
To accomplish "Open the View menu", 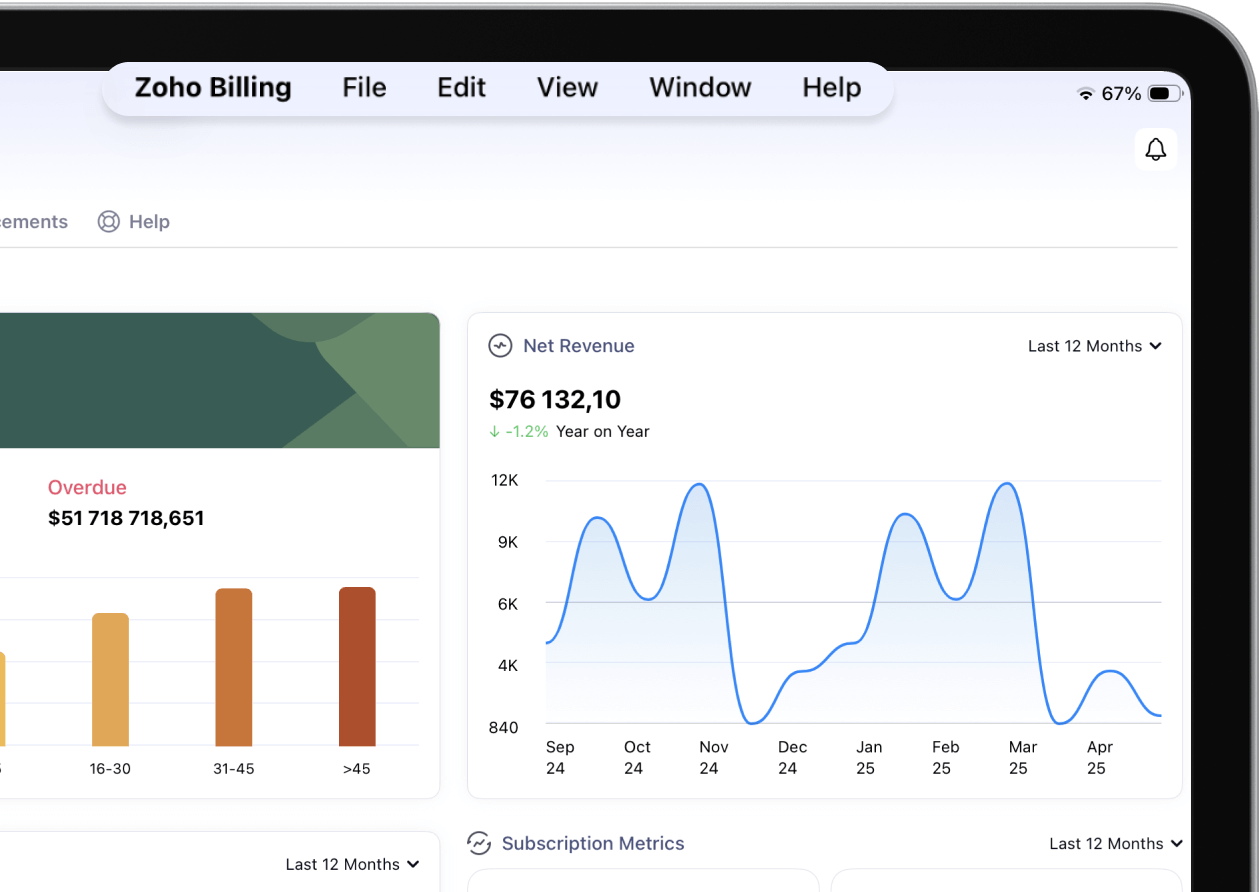I will pos(567,88).
